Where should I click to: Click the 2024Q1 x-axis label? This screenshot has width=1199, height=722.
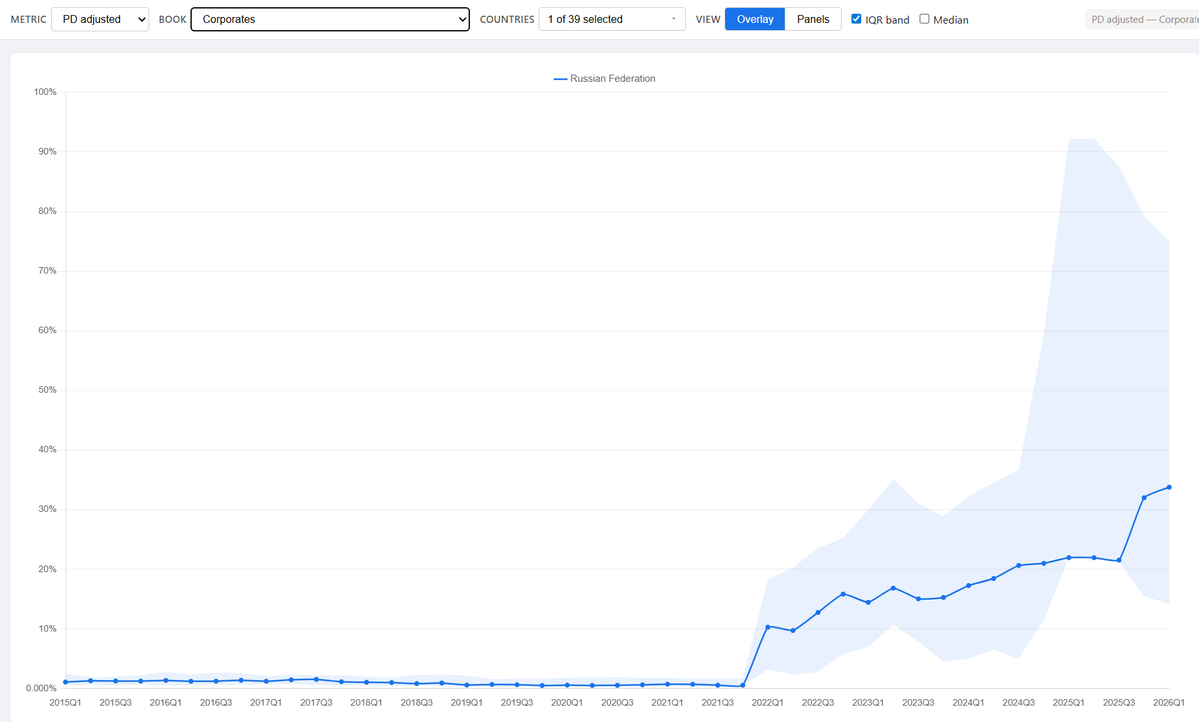tap(968, 702)
